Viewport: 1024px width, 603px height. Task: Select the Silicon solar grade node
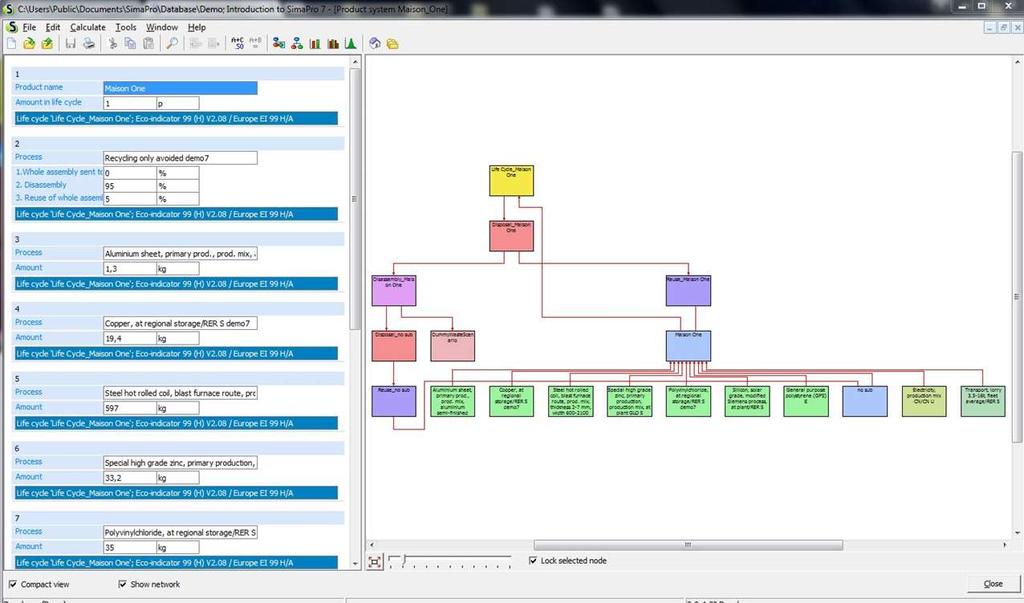(747, 401)
